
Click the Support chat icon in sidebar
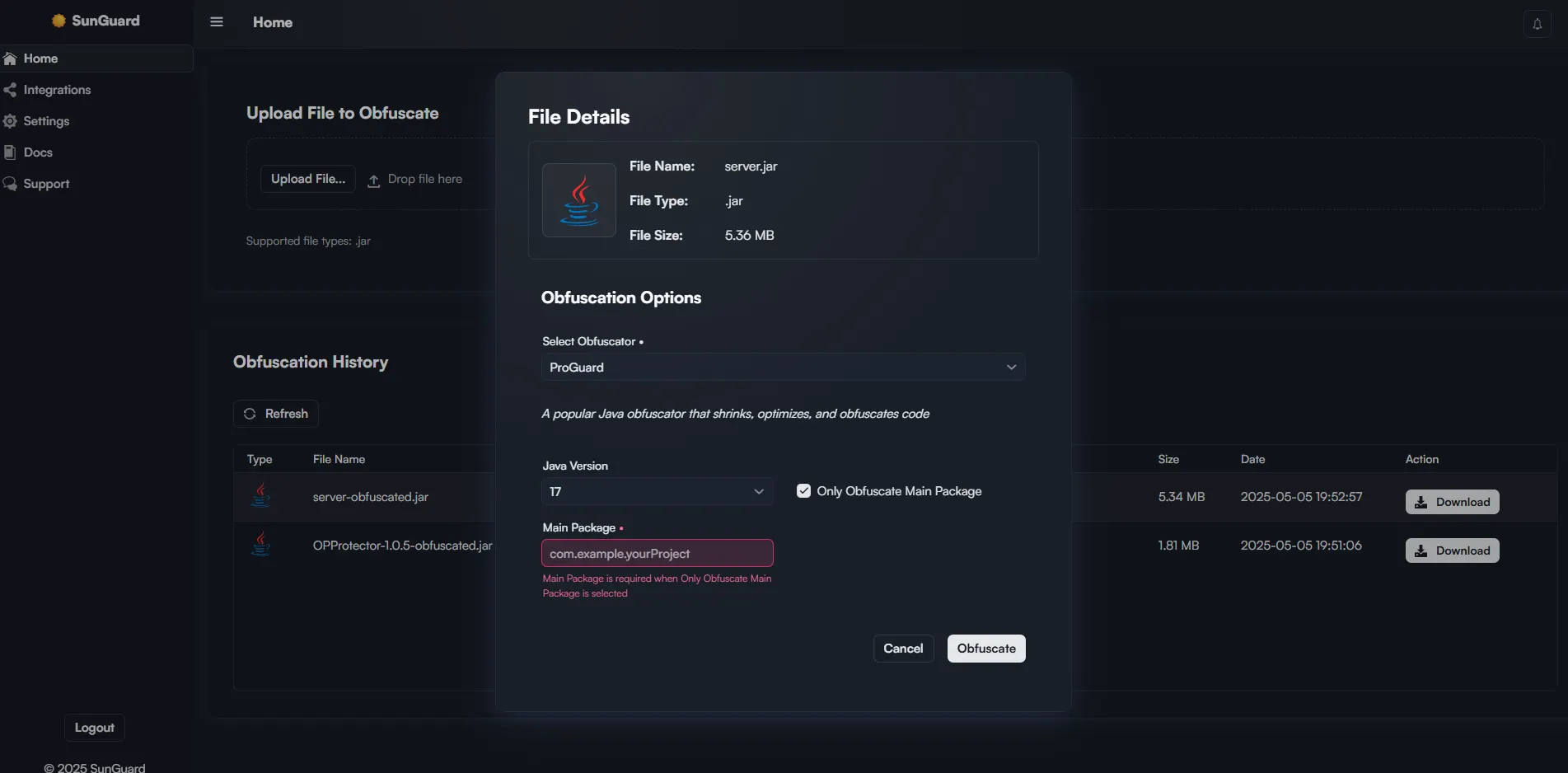10,184
